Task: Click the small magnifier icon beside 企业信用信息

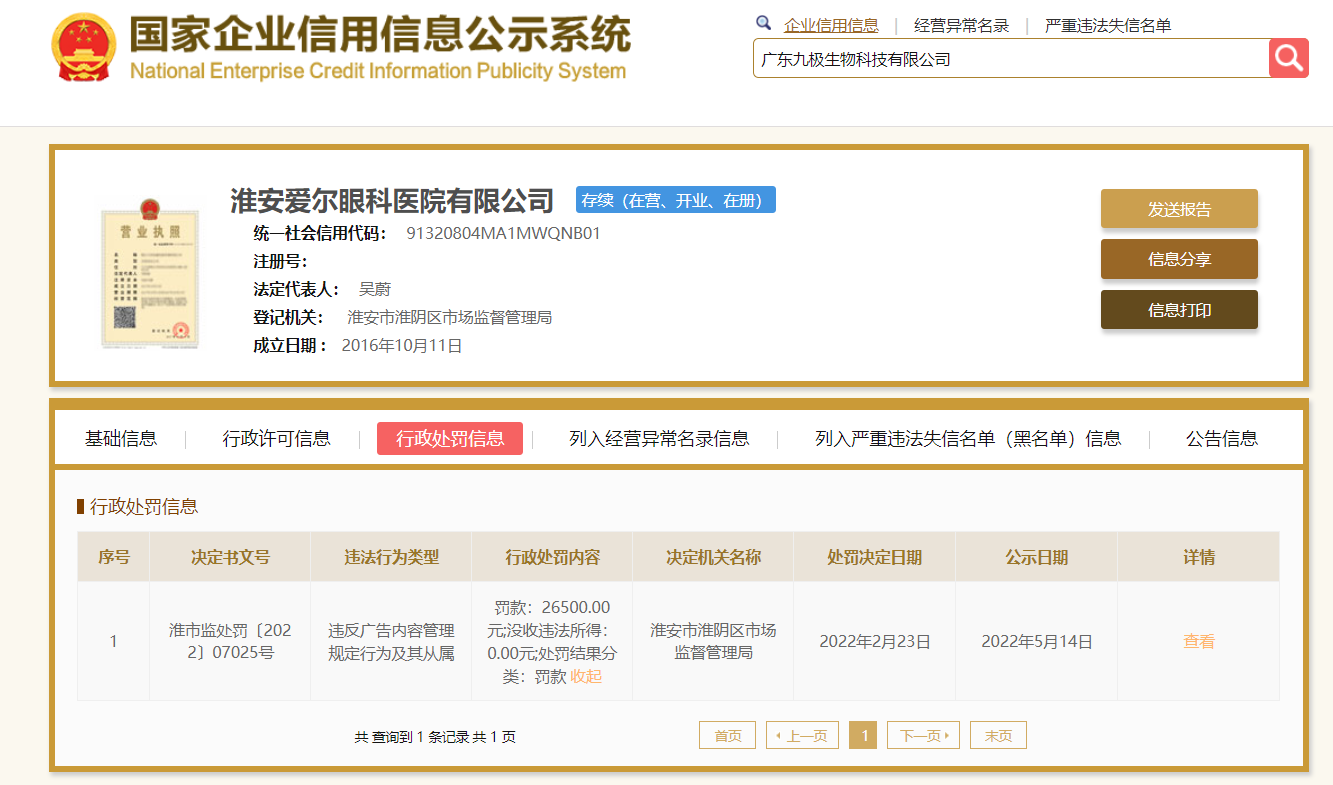Action: click(x=764, y=24)
